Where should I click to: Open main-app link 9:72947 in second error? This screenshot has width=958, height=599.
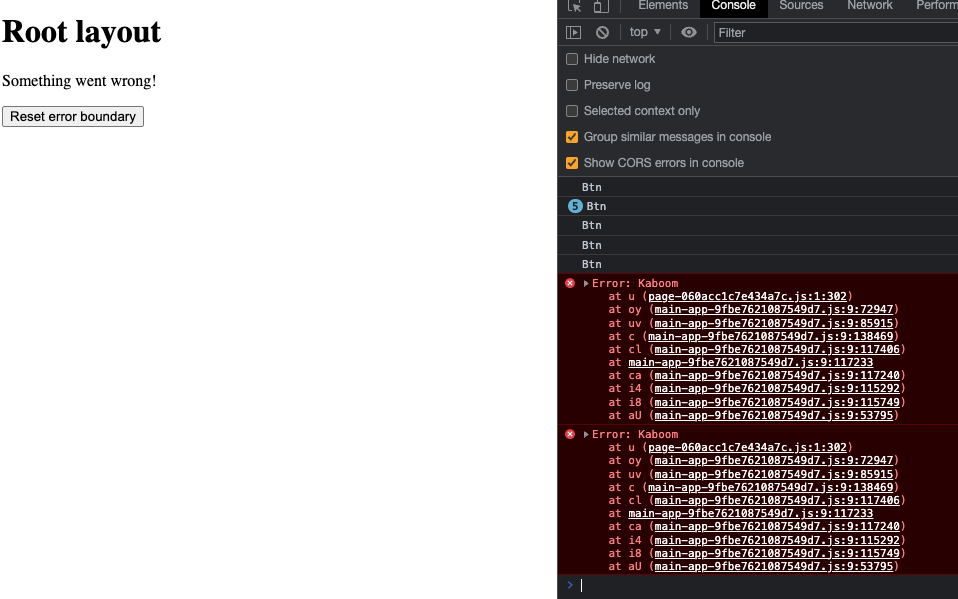click(773, 460)
